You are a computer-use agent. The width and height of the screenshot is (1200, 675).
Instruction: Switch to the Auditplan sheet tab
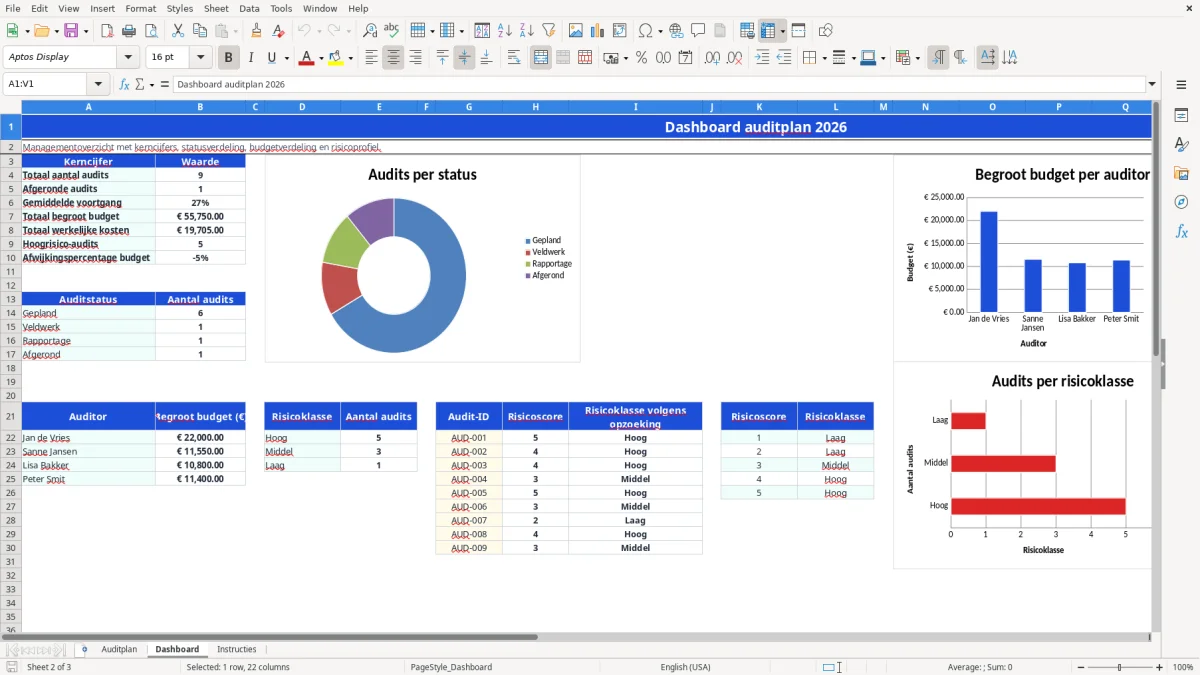[119, 649]
